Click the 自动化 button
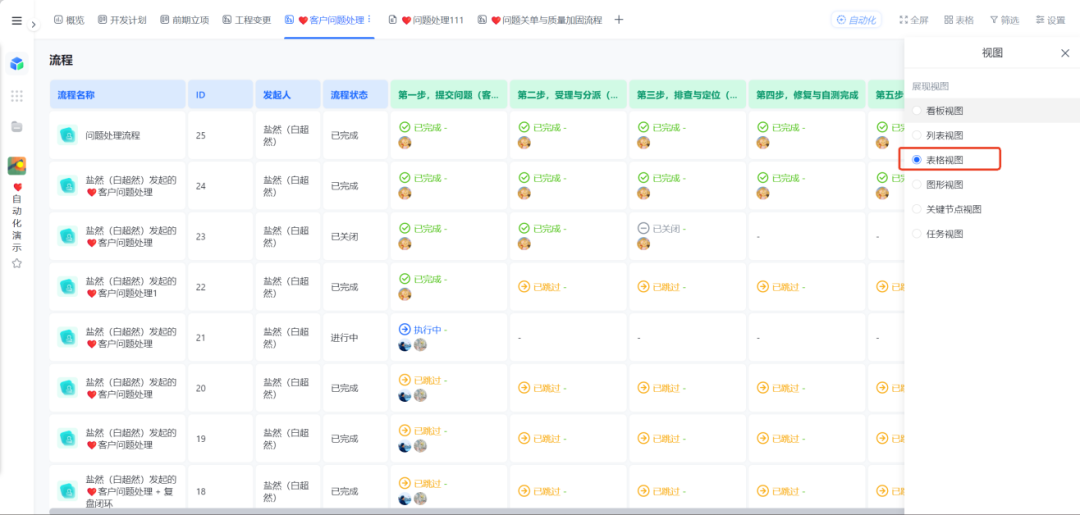 856,20
